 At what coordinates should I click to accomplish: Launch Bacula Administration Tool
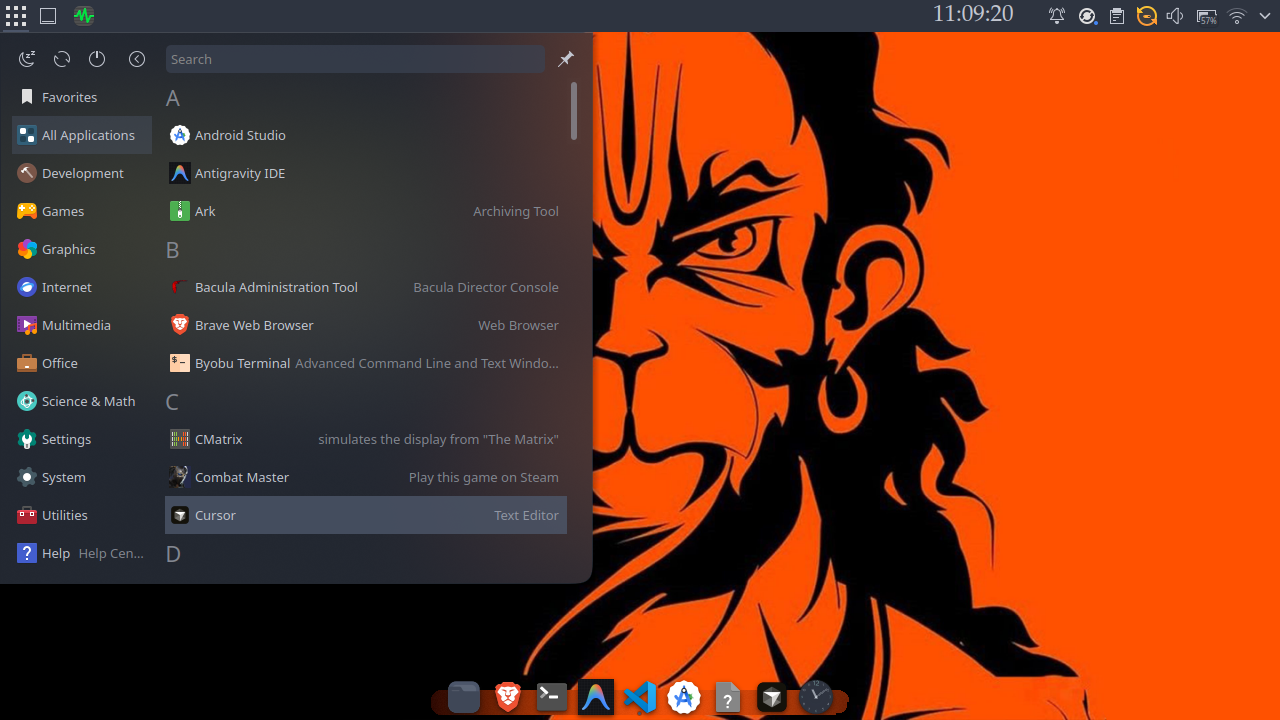pos(366,287)
